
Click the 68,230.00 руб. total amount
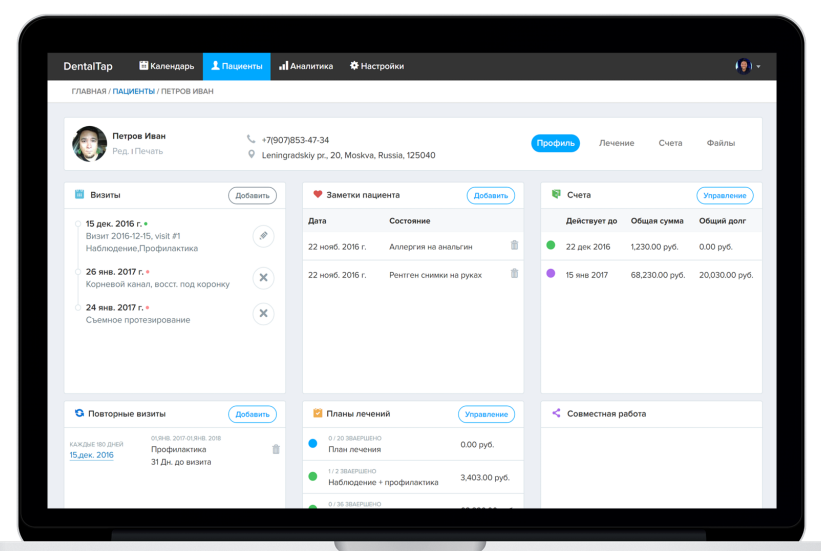[658, 275]
